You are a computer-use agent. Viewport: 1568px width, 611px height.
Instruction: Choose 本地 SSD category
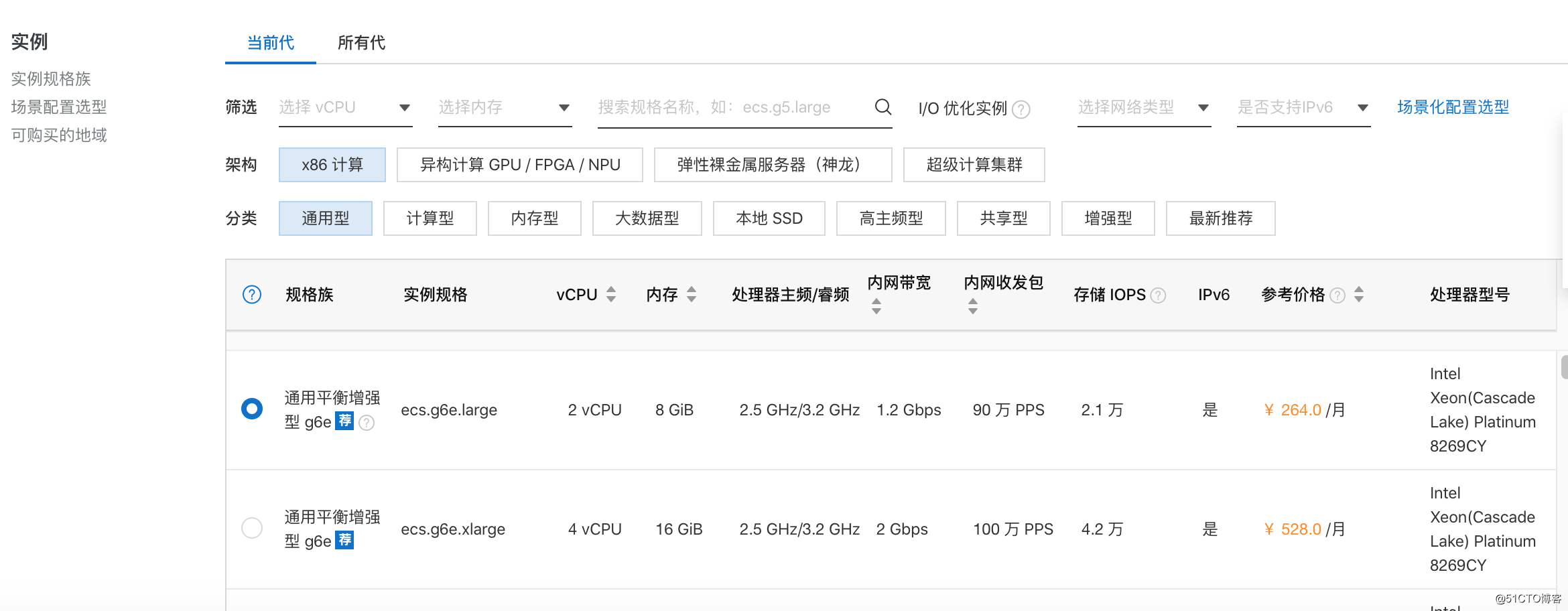[769, 218]
